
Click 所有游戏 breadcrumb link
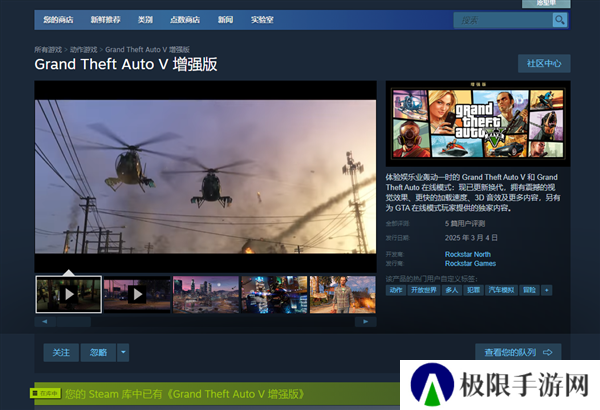pos(48,50)
